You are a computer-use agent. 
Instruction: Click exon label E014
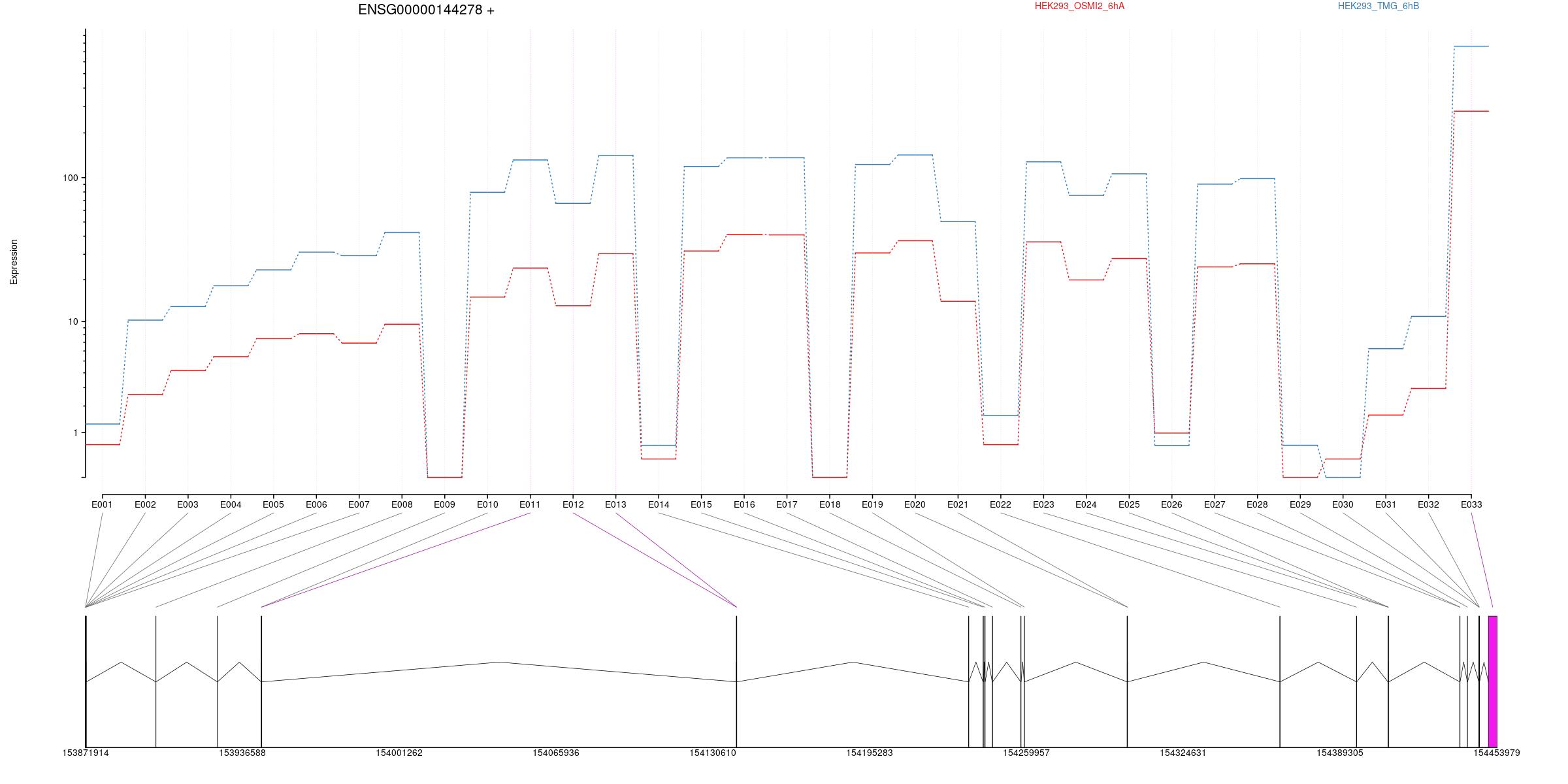click(659, 504)
